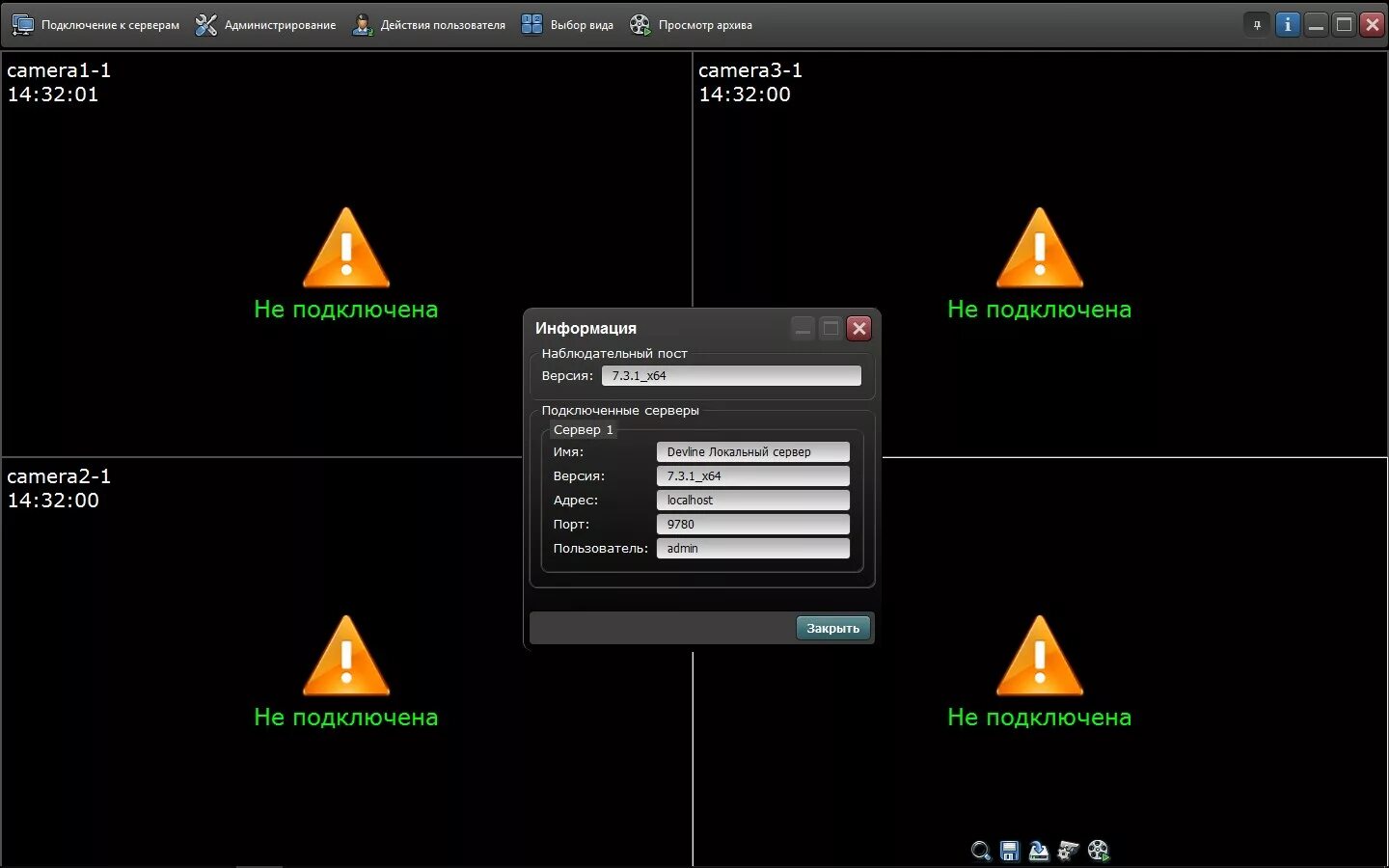1389x868 pixels.
Task: Click Не подключена text in the camera3-1 cell
Action: point(1040,310)
